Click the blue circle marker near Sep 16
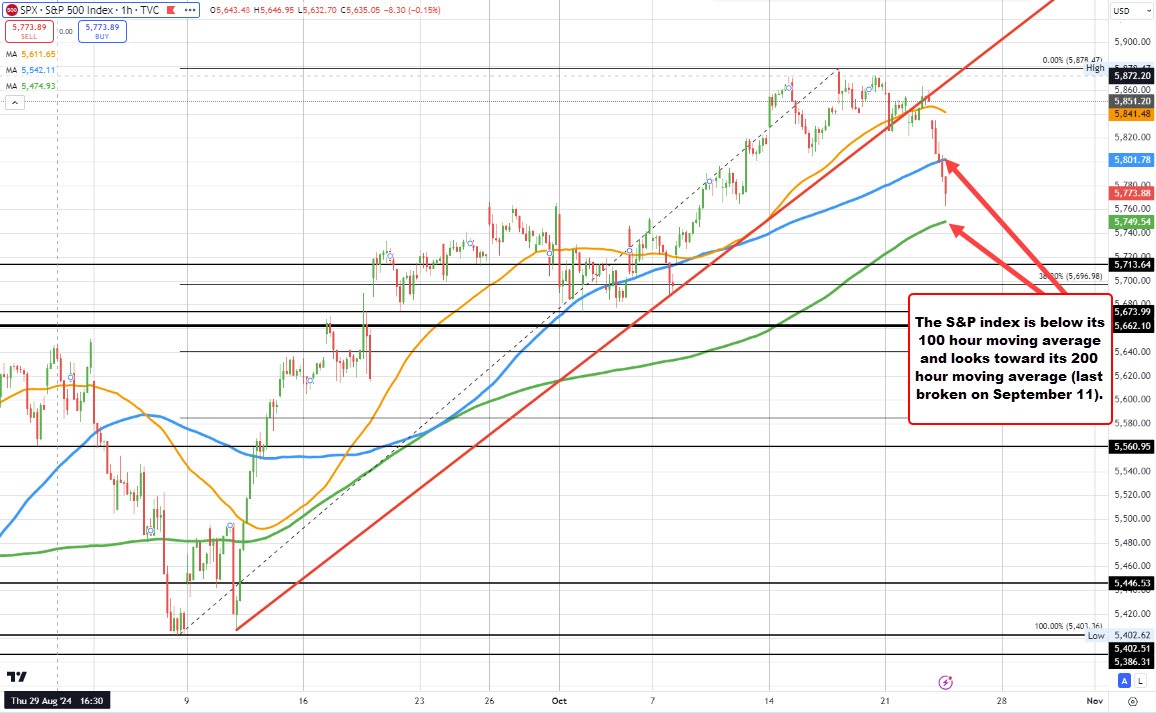Image resolution: width=1156 pixels, height=713 pixels. click(311, 379)
